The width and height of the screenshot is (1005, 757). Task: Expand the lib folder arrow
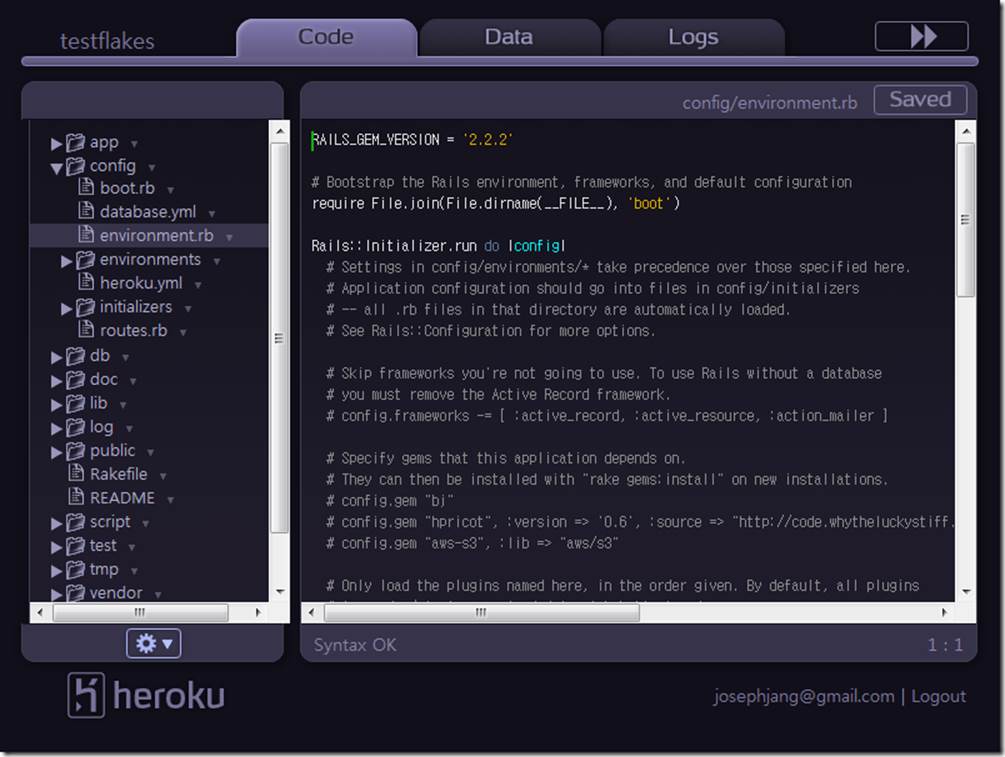click(x=56, y=404)
